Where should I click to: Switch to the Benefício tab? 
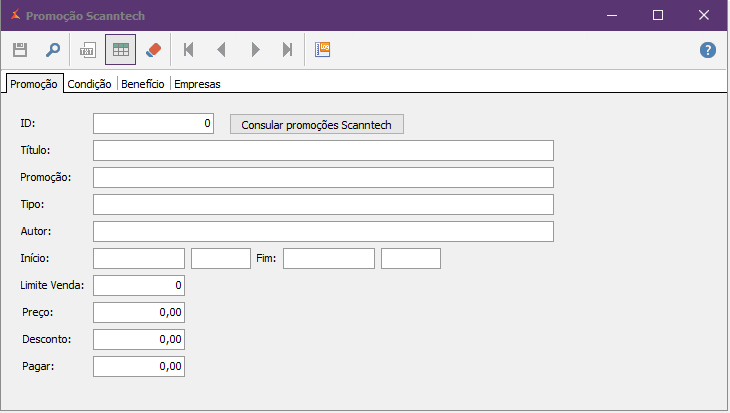(142, 84)
